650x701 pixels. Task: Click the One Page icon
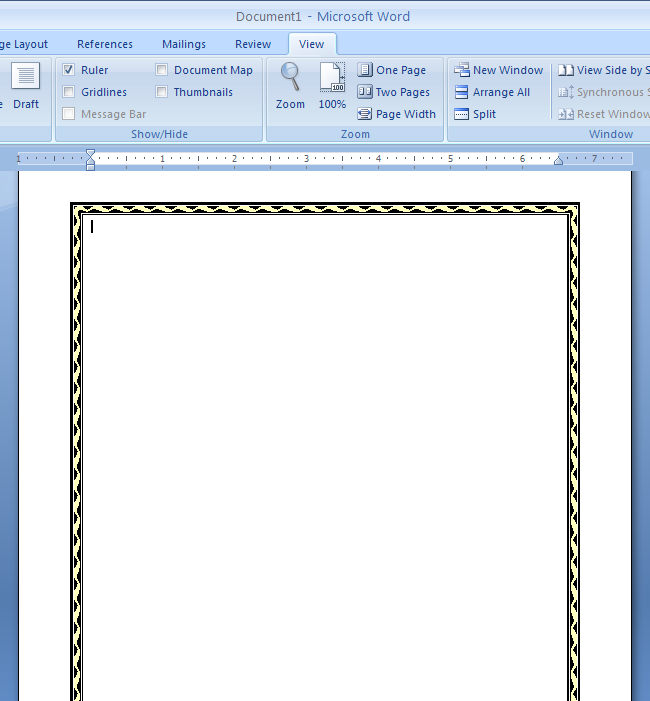point(365,70)
